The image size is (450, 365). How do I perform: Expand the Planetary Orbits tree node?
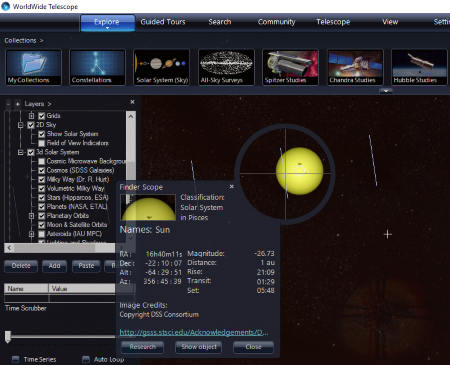tap(31, 216)
